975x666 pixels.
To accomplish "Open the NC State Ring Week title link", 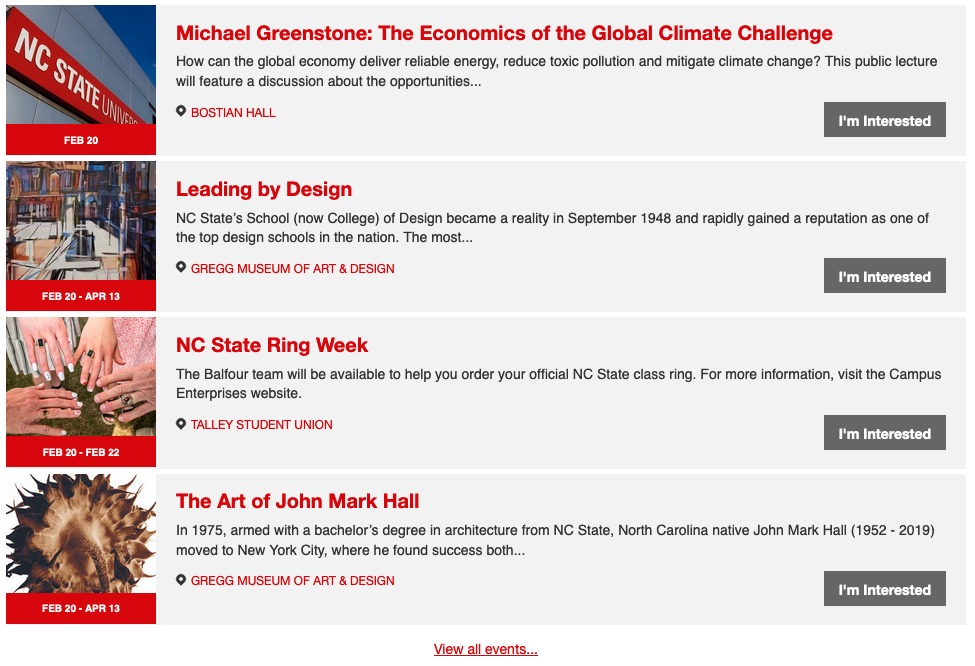I will click(x=272, y=345).
